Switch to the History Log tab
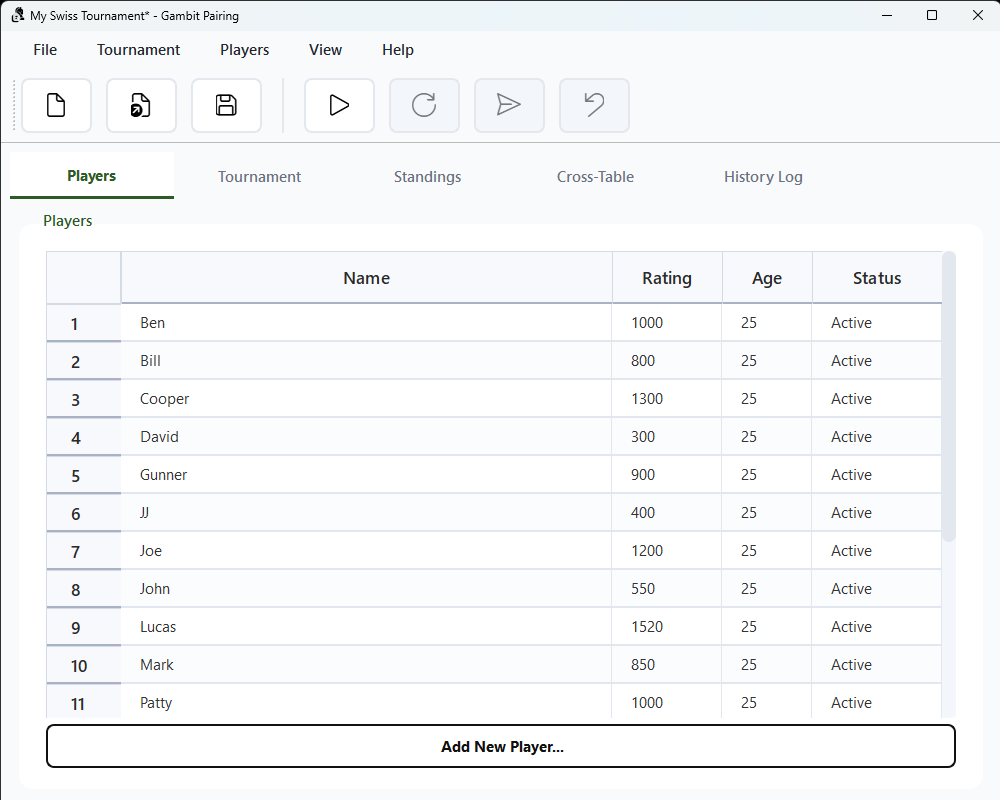 click(x=763, y=177)
